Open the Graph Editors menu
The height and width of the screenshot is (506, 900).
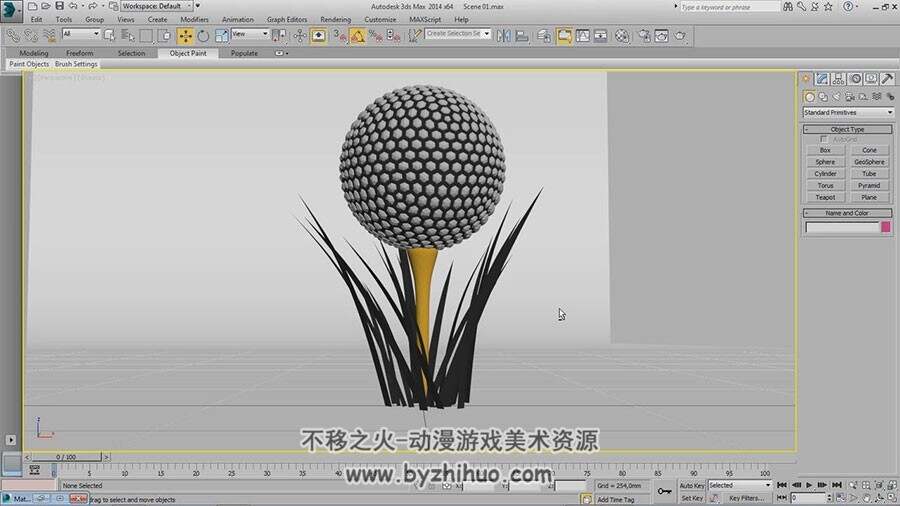pos(287,20)
